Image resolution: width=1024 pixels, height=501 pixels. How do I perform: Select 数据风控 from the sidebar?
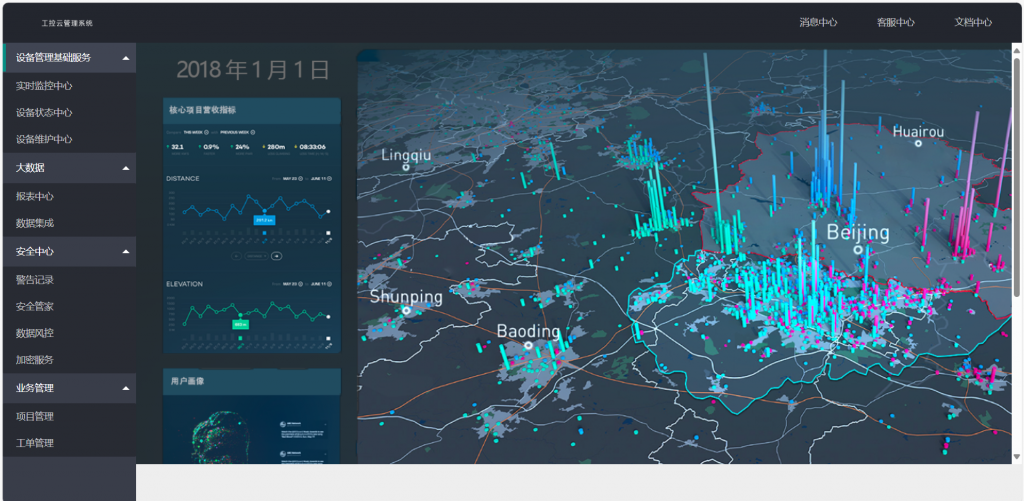tap(35, 333)
